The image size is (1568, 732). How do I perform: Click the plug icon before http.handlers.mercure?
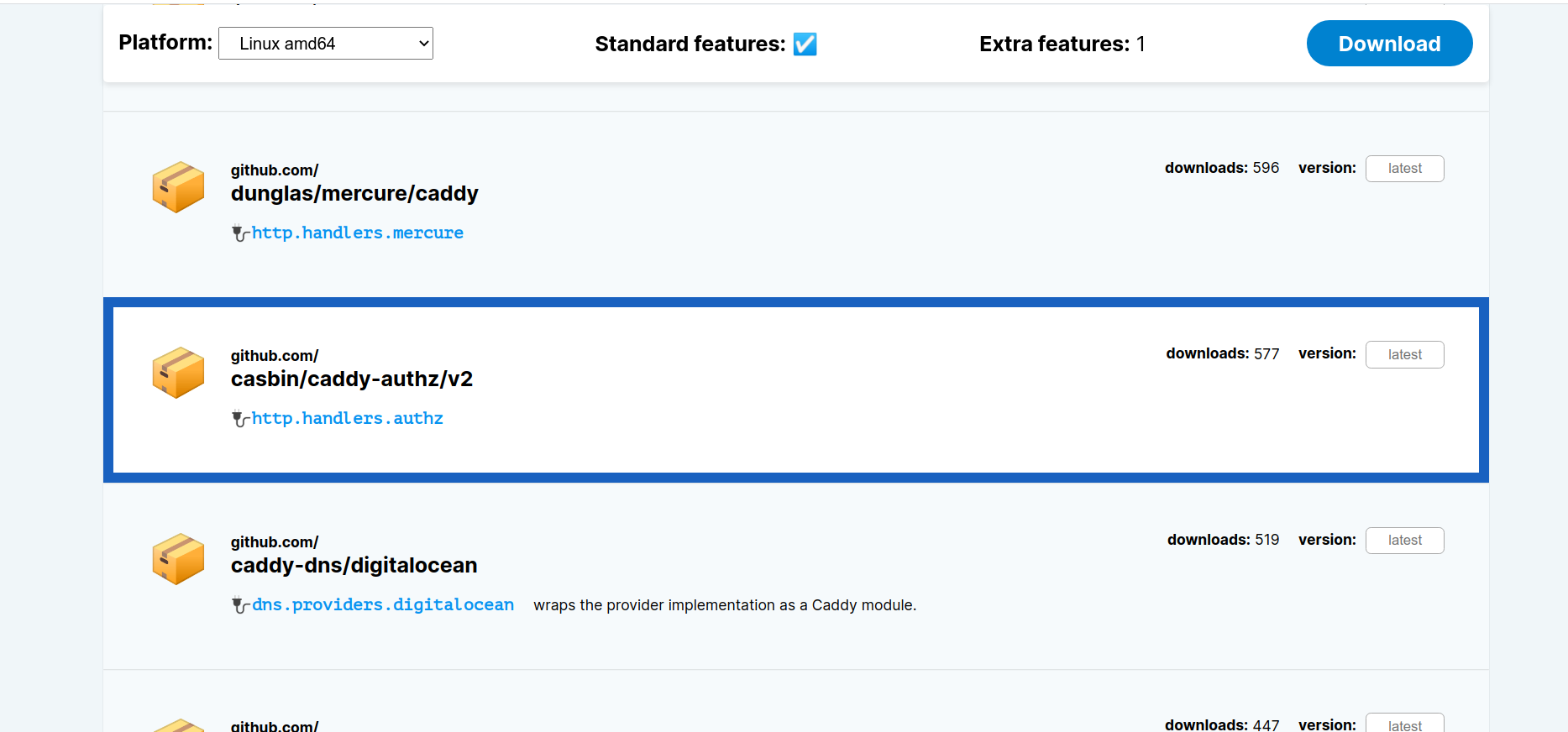(x=239, y=233)
